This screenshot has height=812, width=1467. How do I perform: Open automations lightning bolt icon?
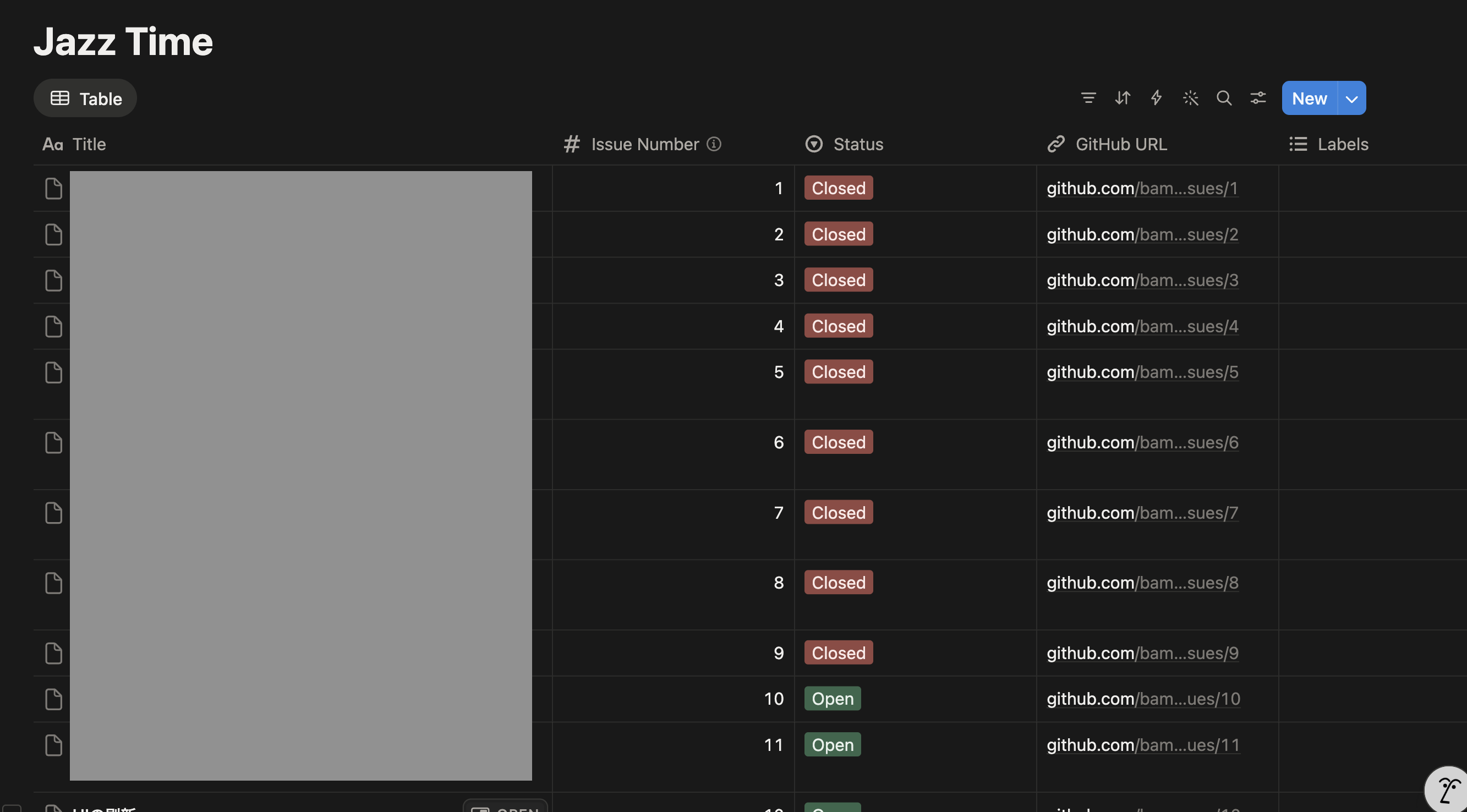coord(1156,98)
